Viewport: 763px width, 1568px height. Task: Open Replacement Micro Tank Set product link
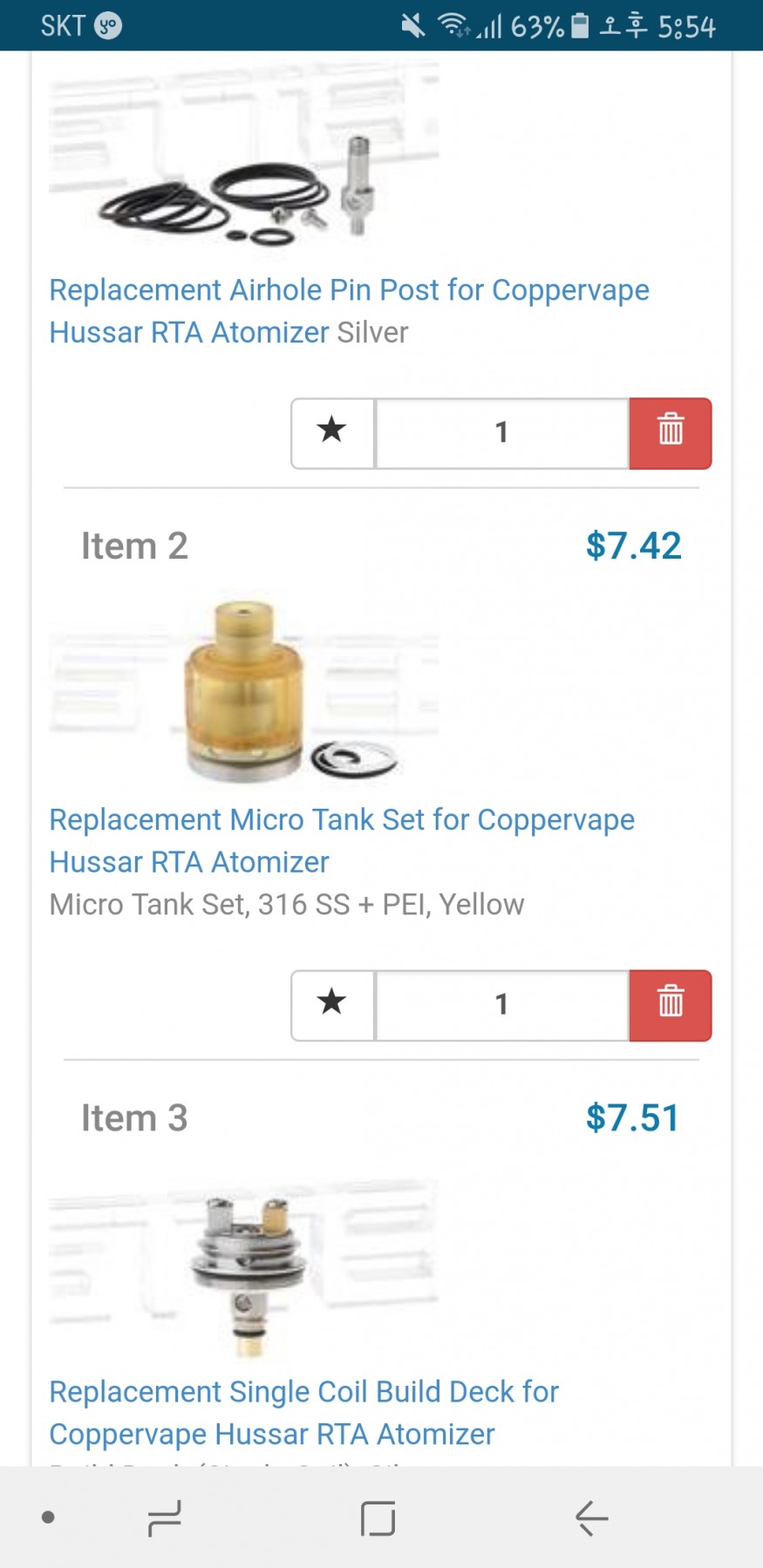(342, 840)
